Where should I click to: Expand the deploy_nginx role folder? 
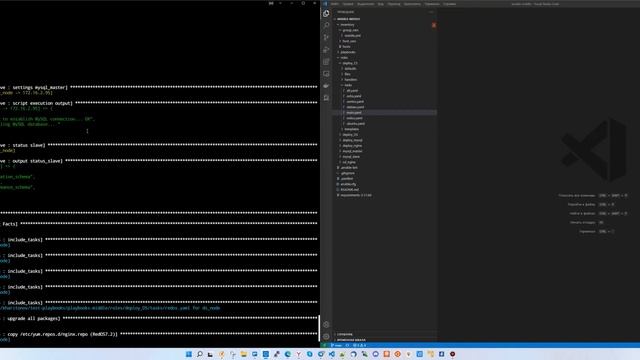click(x=352, y=146)
